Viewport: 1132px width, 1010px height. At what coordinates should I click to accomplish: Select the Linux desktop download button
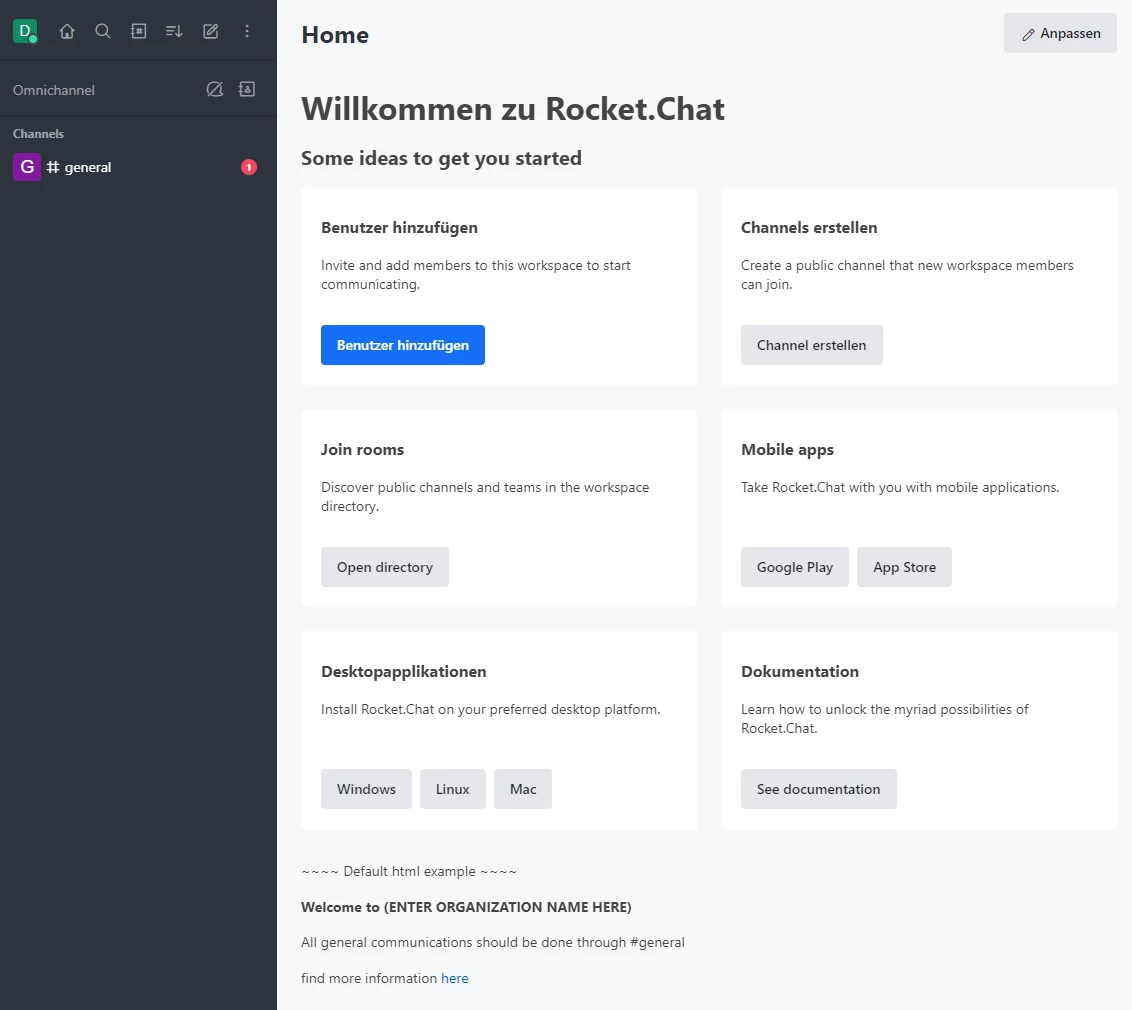[x=452, y=789]
